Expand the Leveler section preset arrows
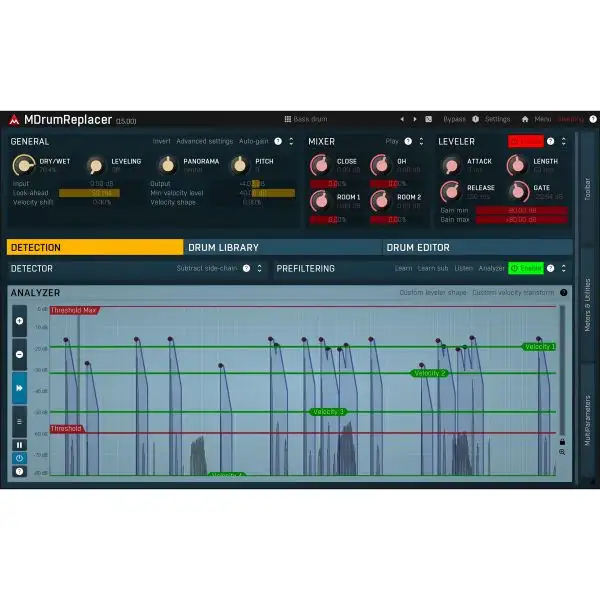The height and width of the screenshot is (600, 600). click(564, 141)
